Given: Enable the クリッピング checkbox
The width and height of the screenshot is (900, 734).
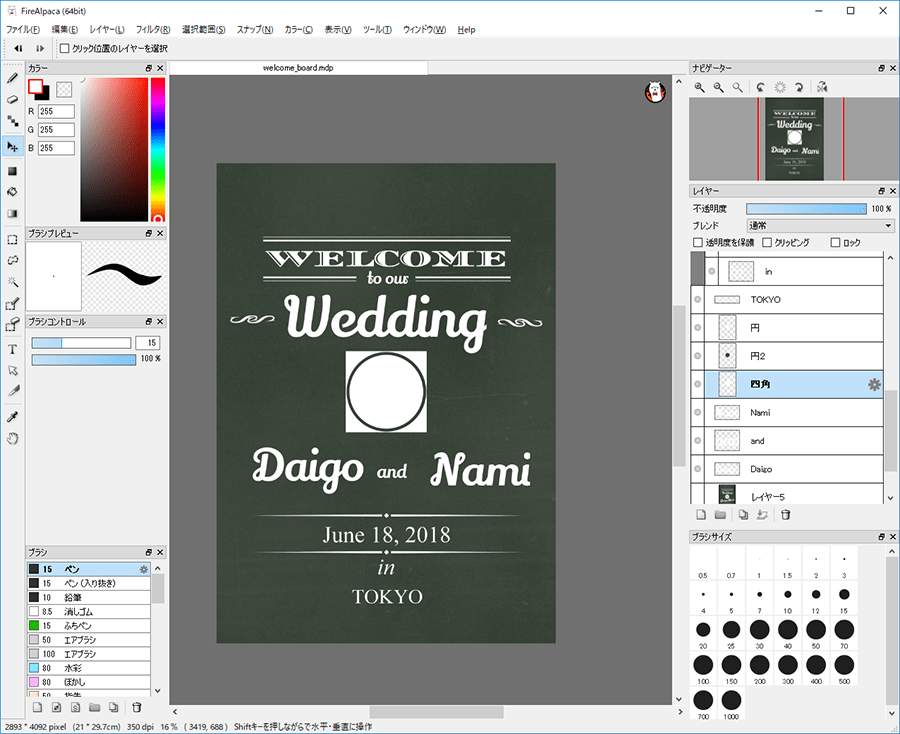Looking at the screenshot, I should (x=767, y=243).
